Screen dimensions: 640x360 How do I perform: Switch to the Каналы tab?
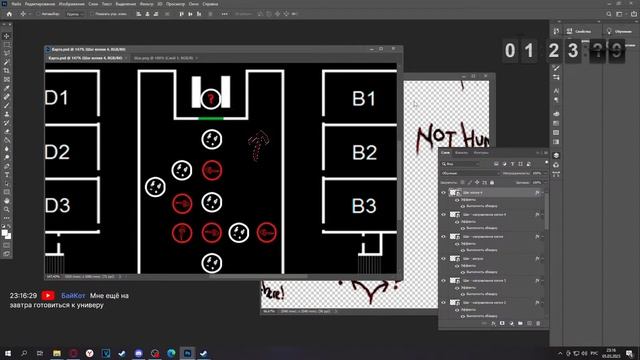pos(461,153)
